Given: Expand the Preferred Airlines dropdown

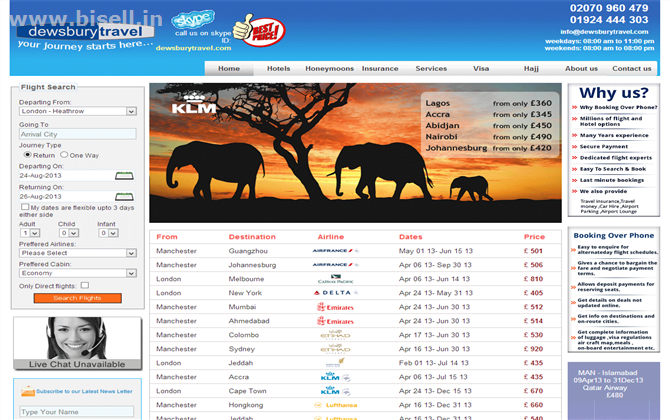Looking at the screenshot, I should (x=78, y=253).
